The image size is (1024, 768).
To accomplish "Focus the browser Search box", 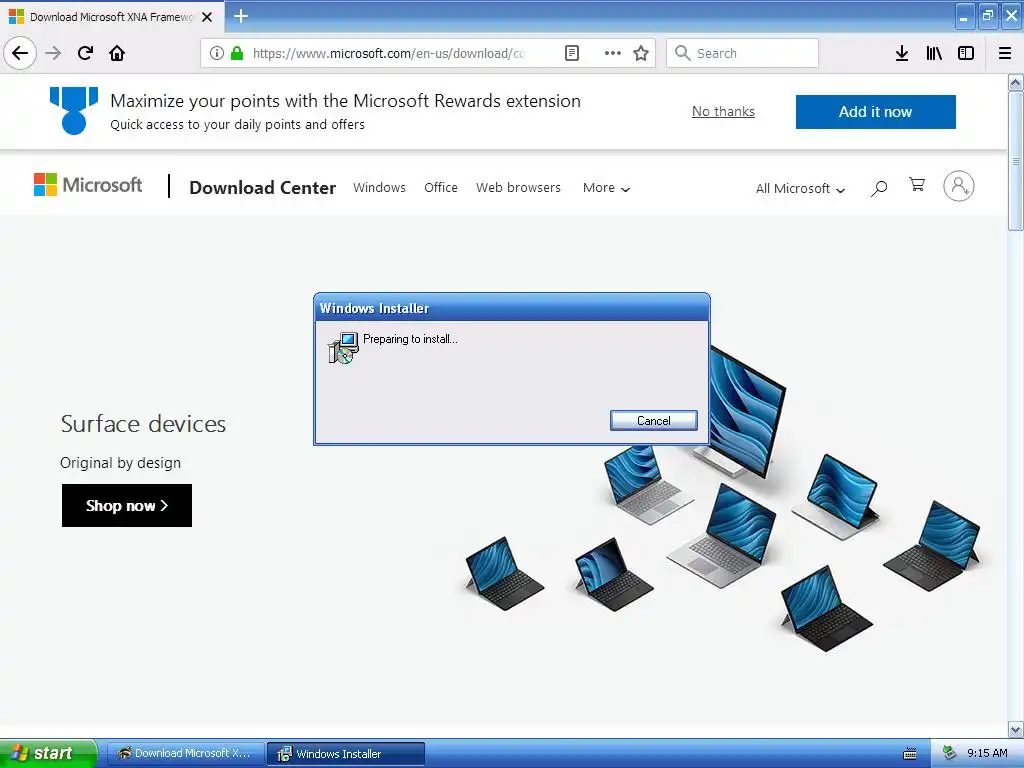I will click(x=742, y=53).
